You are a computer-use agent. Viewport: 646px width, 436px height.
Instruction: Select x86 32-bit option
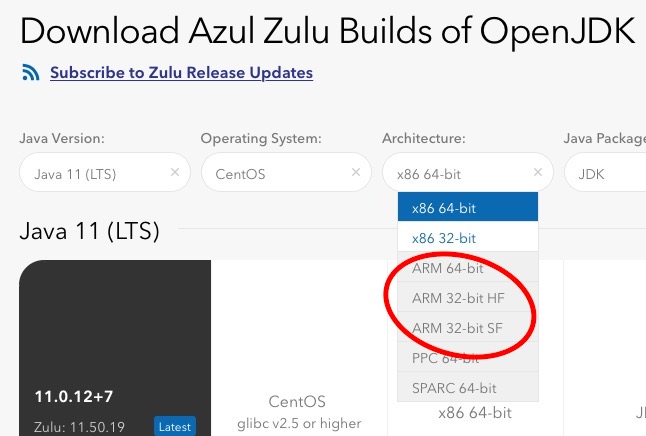[x=467, y=238]
